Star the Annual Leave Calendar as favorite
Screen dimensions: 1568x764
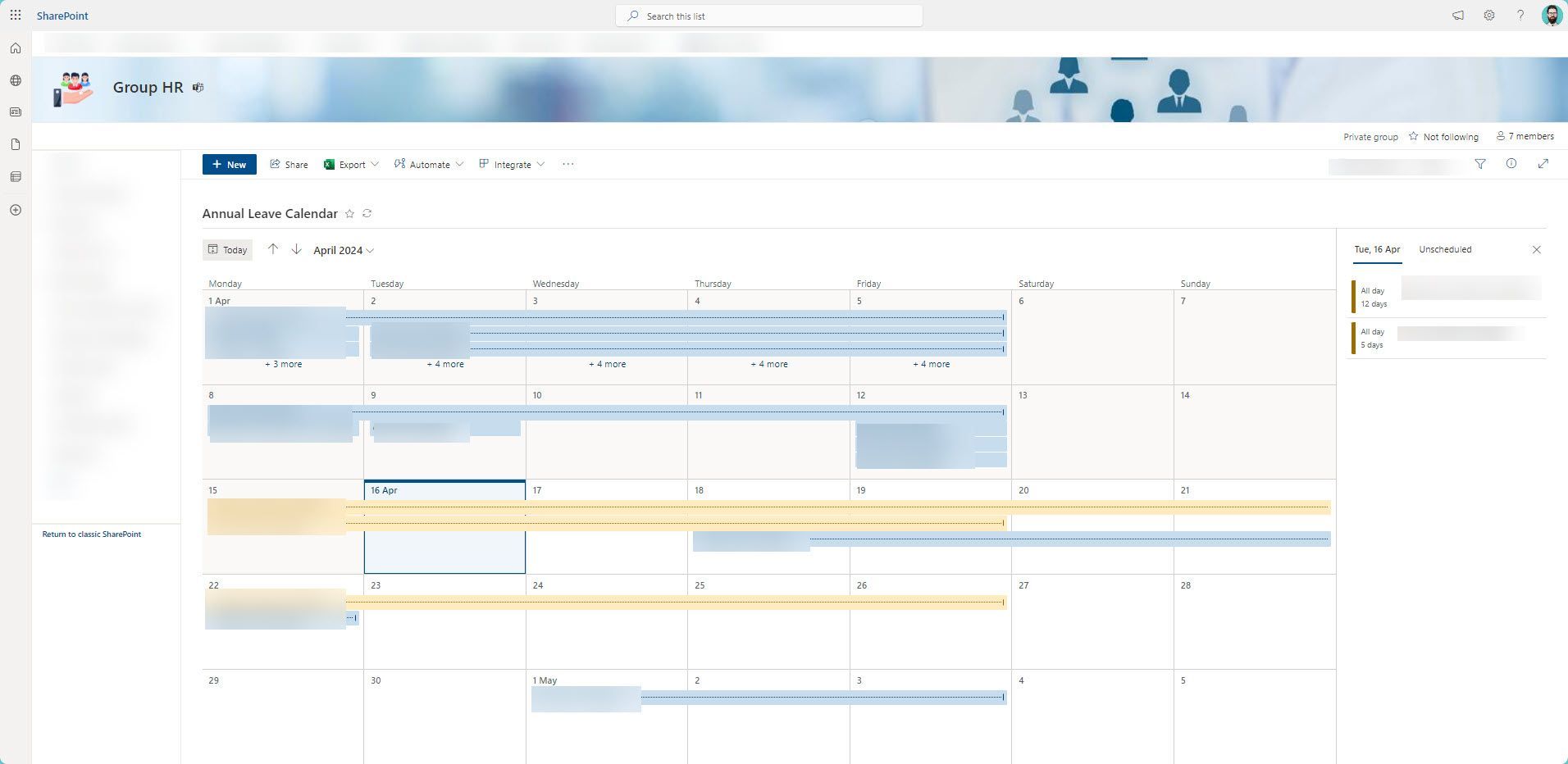click(x=349, y=213)
